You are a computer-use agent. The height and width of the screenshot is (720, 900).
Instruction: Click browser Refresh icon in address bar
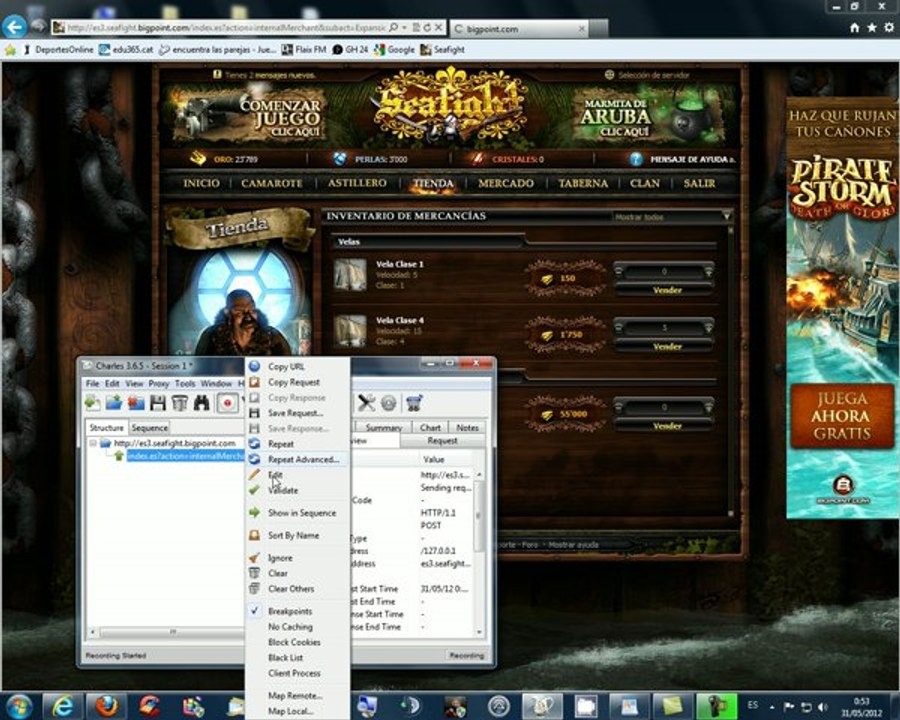(x=428, y=28)
